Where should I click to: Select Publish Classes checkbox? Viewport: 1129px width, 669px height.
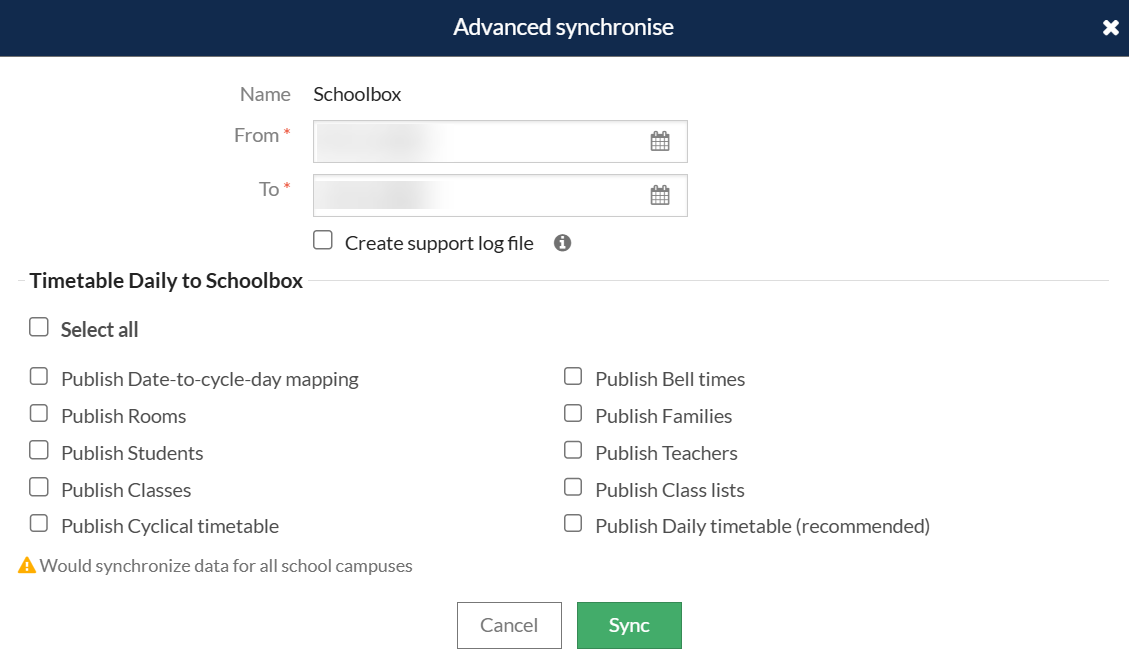coord(39,487)
